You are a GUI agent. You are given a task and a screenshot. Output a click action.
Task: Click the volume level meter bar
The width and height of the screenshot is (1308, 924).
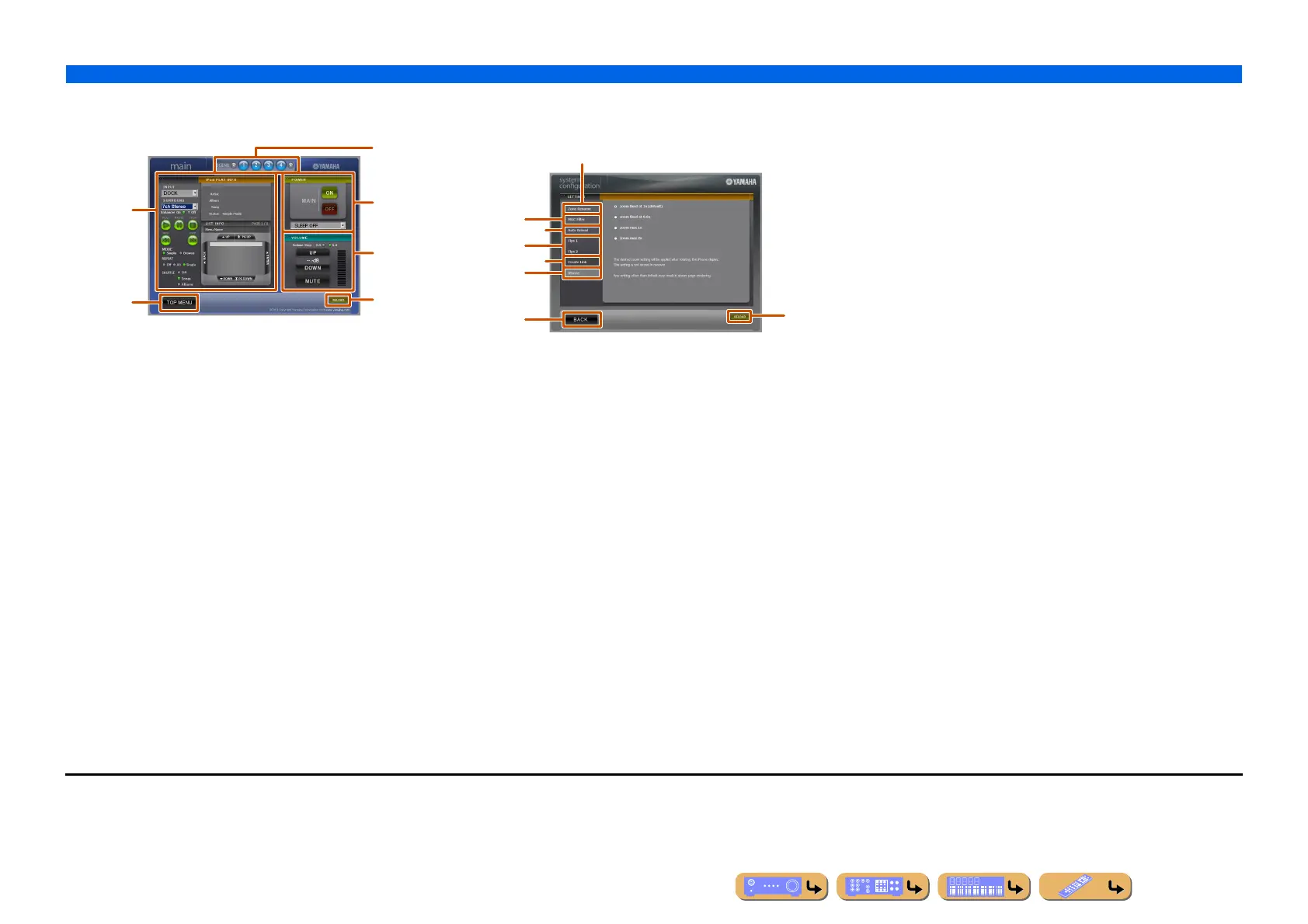(342, 268)
